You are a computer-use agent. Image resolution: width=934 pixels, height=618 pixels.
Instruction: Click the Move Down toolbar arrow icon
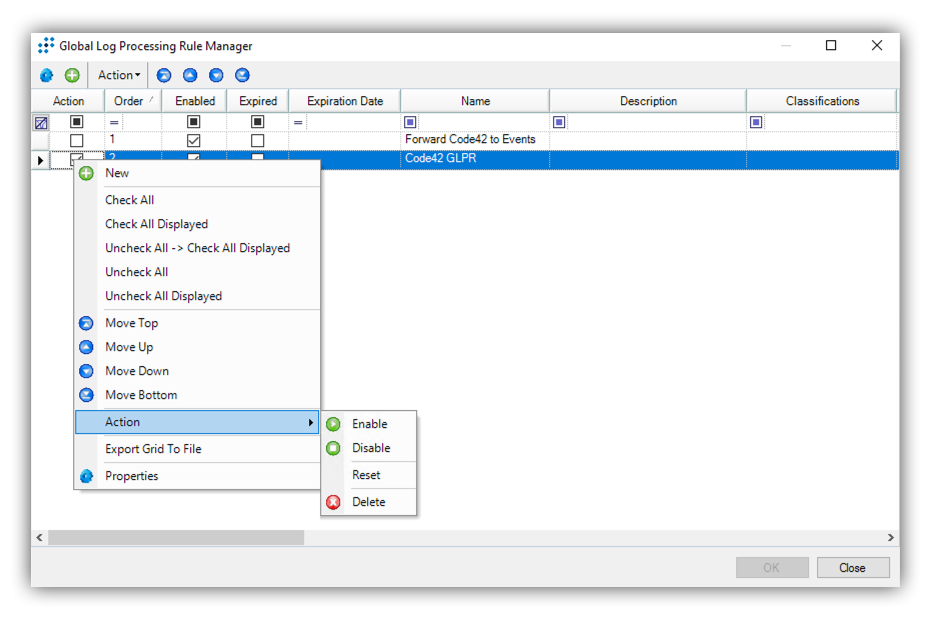[216, 75]
